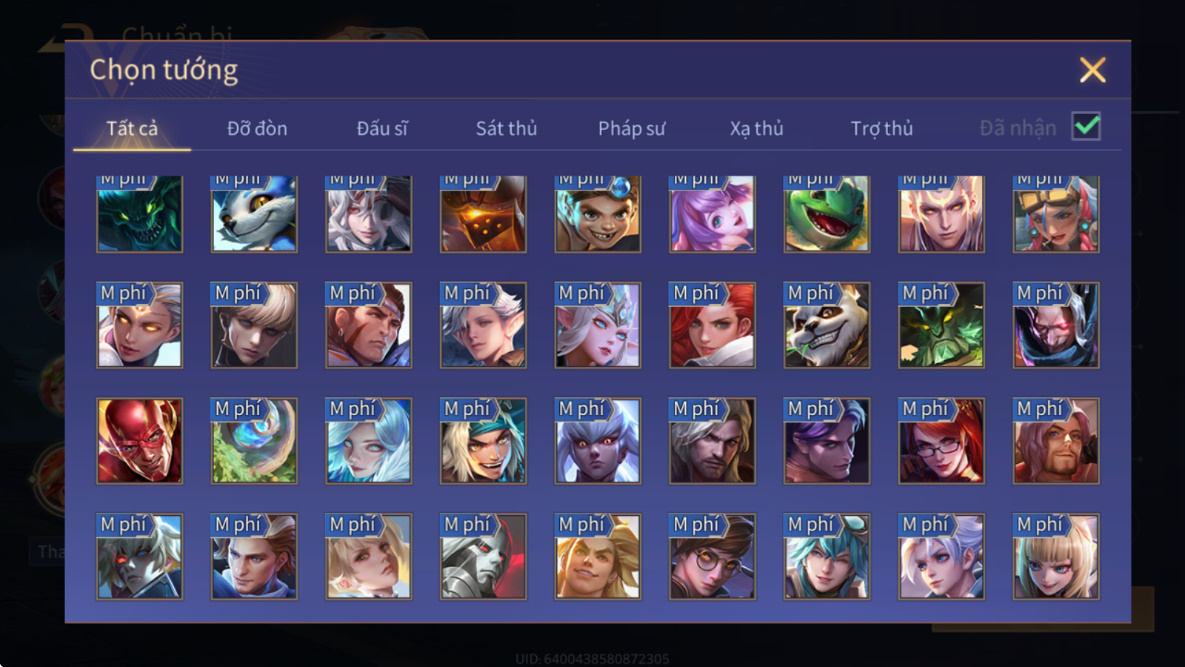The height and width of the screenshot is (667, 1185).
Task: Switch to the Đỡ đòn tab
Action: click(257, 128)
